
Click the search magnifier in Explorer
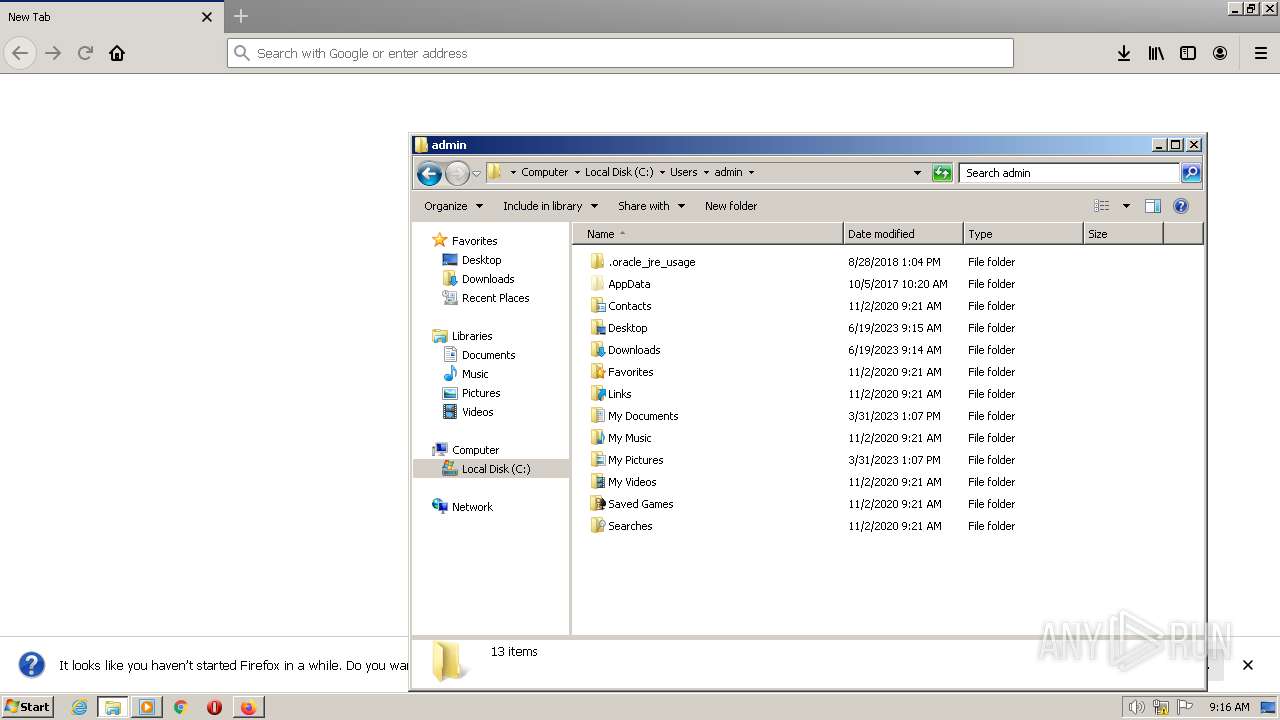1191,173
